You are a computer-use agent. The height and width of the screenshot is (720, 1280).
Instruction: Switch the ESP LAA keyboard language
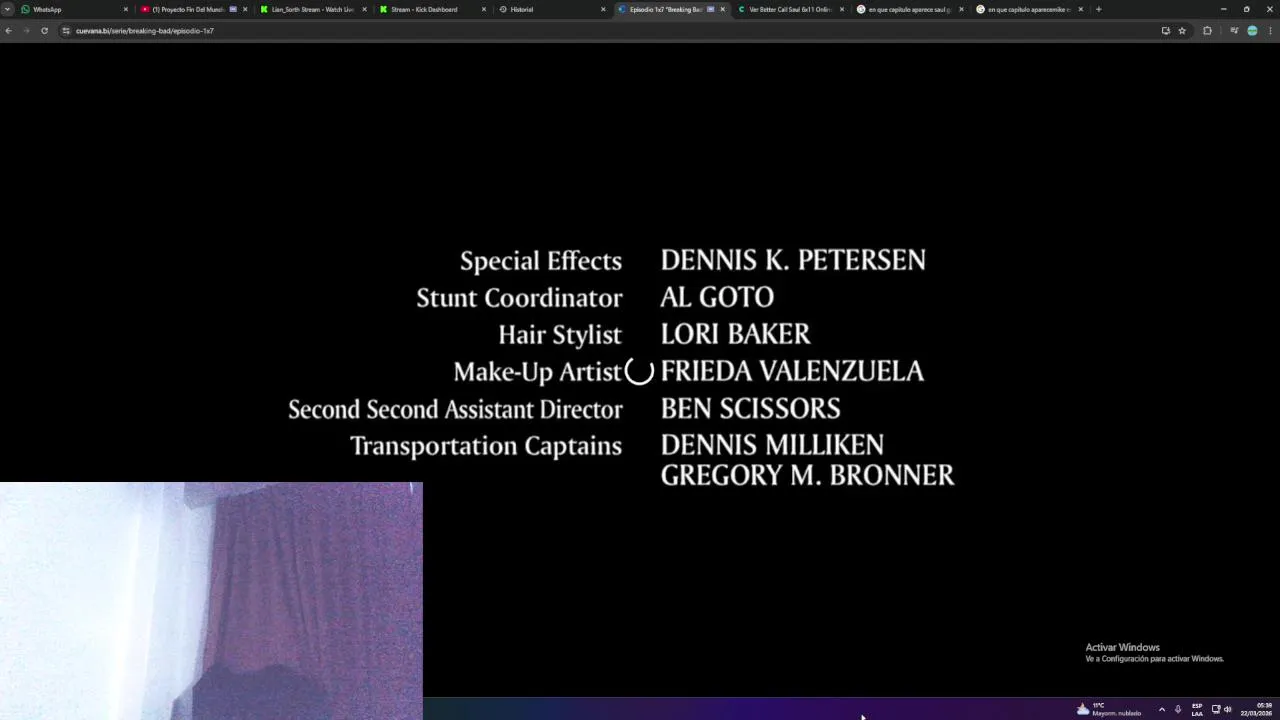click(1197, 709)
